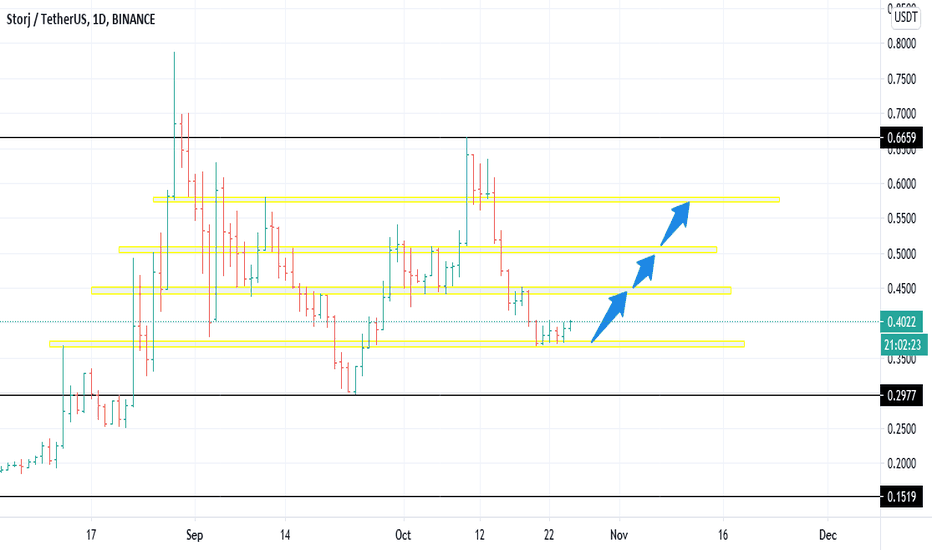
Task: Click the 0.7500 price axis value
Action: click(x=902, y=78)
